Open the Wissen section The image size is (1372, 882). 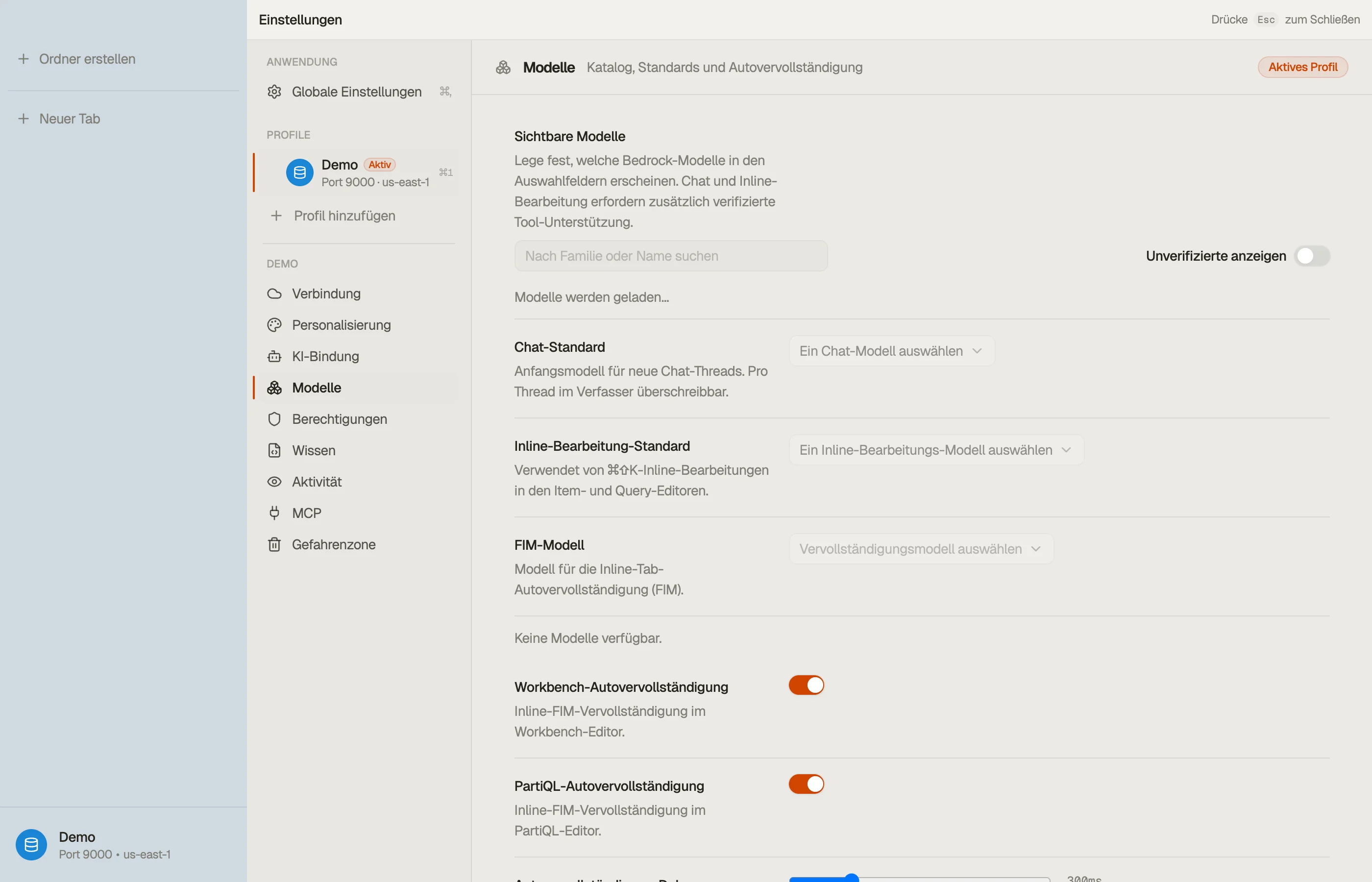359,450
